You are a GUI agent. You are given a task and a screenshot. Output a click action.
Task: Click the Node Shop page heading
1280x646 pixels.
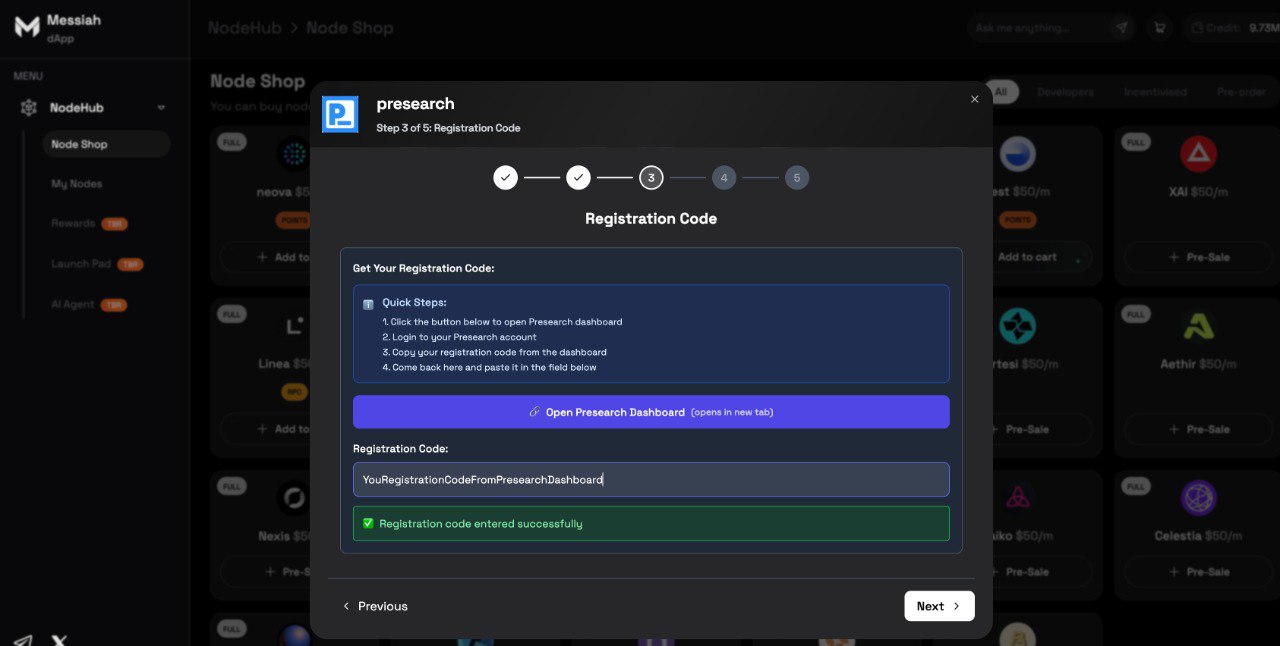point(257,81)
